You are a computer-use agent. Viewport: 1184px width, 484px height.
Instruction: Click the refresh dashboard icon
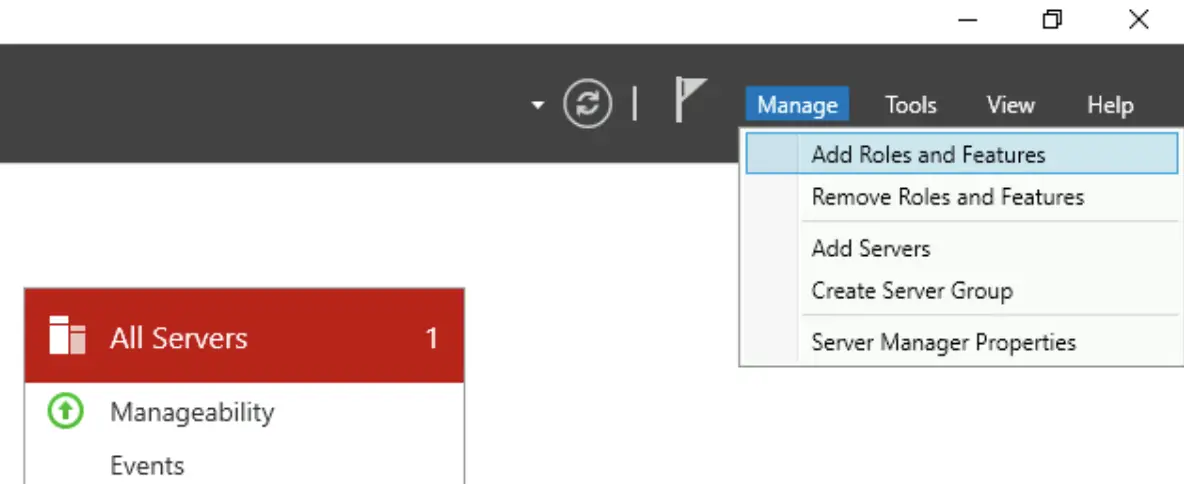(x=587, y=104)
